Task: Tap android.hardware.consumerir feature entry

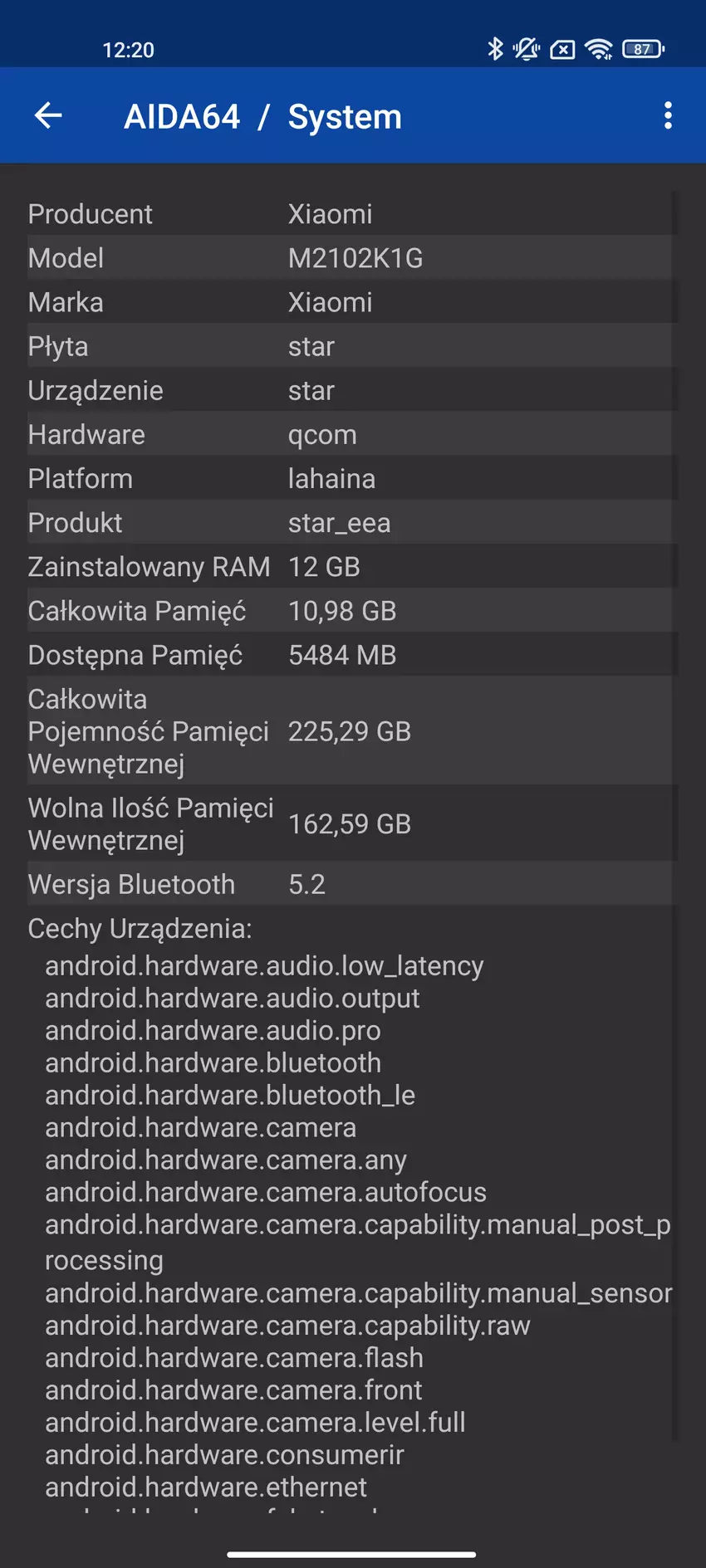Action: pyautogui.click(x=224, y=1454)
